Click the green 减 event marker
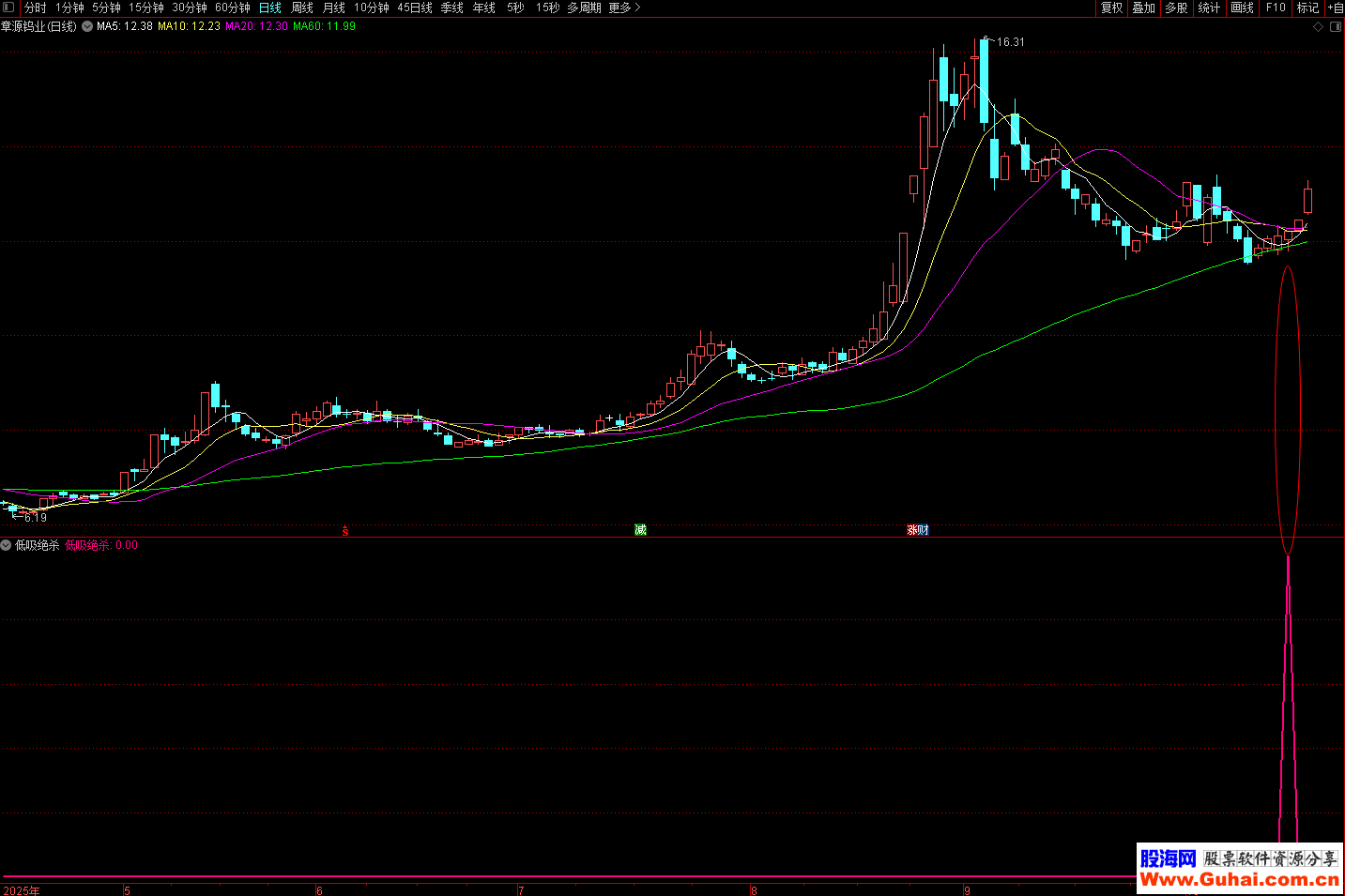The width and height of the screenshot is (1345, 896). [x=640, y=530]
